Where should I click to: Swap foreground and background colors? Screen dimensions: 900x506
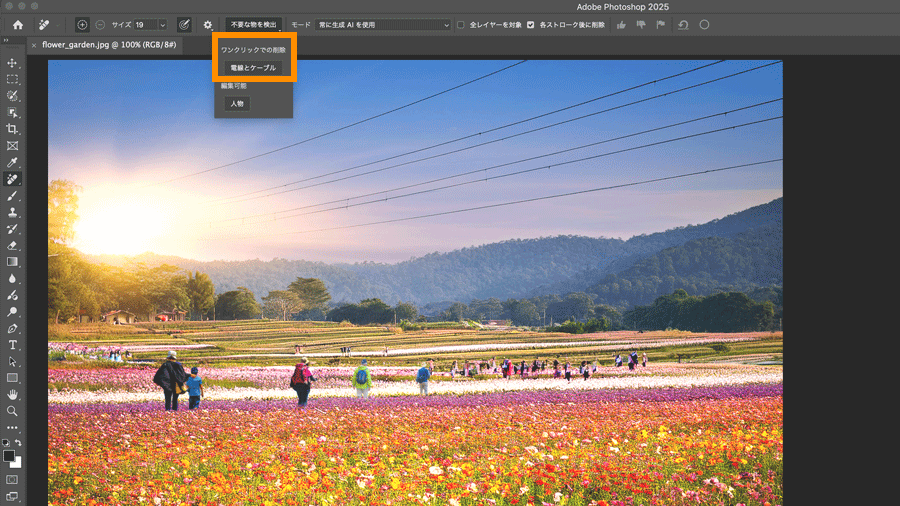pyautogui.click(x=18, y=443)
